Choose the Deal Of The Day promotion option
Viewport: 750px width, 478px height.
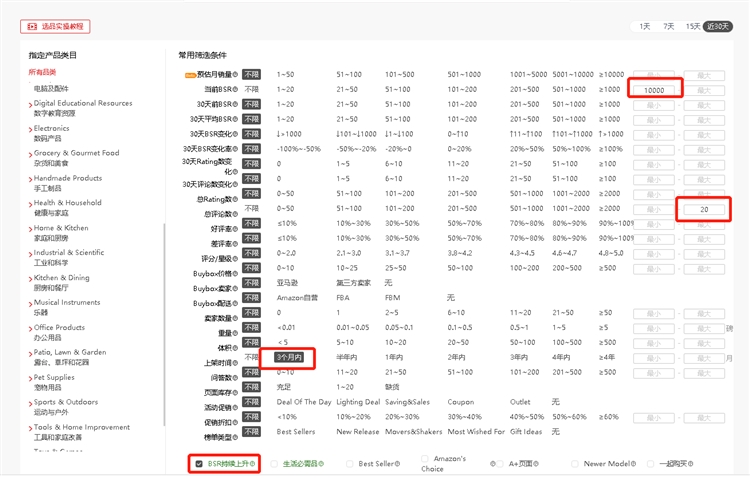304,402
